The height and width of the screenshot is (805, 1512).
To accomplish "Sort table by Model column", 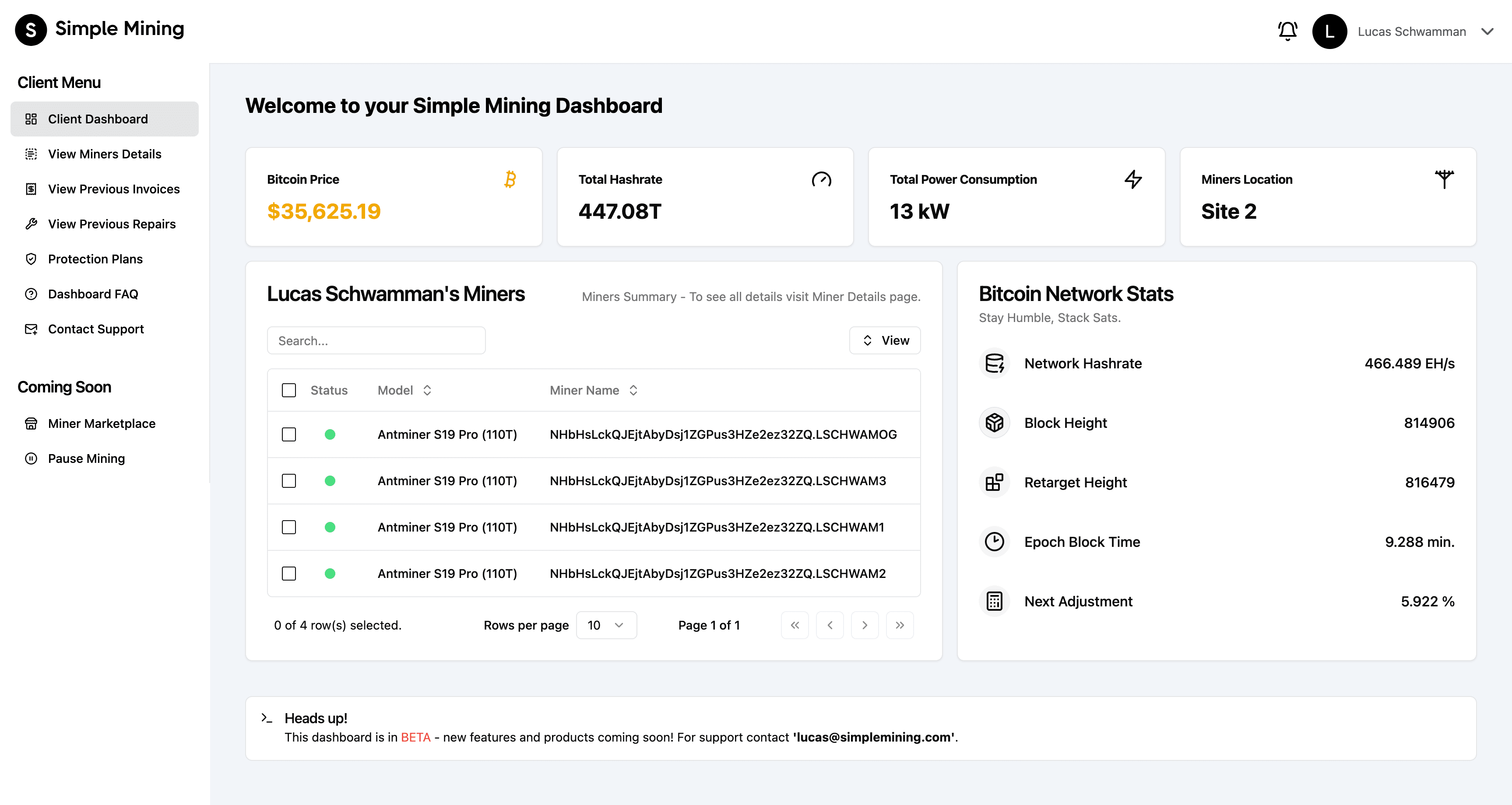I will (x=405, y=390).
